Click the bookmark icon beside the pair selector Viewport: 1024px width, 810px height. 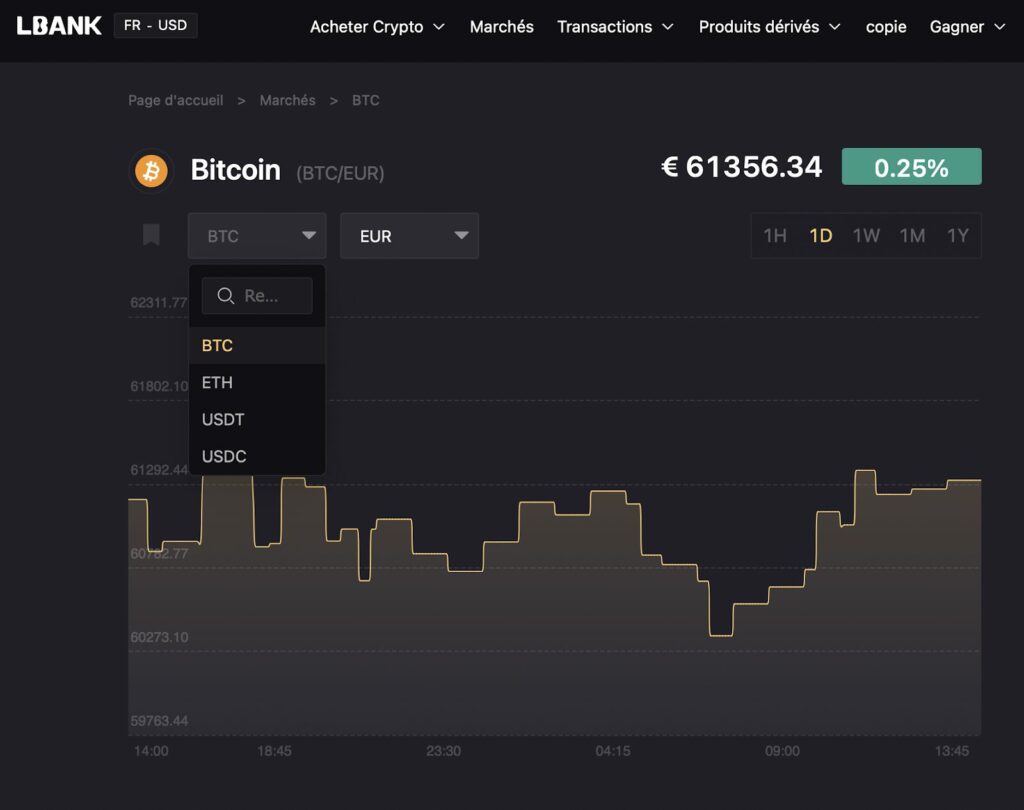coord(151,235)
